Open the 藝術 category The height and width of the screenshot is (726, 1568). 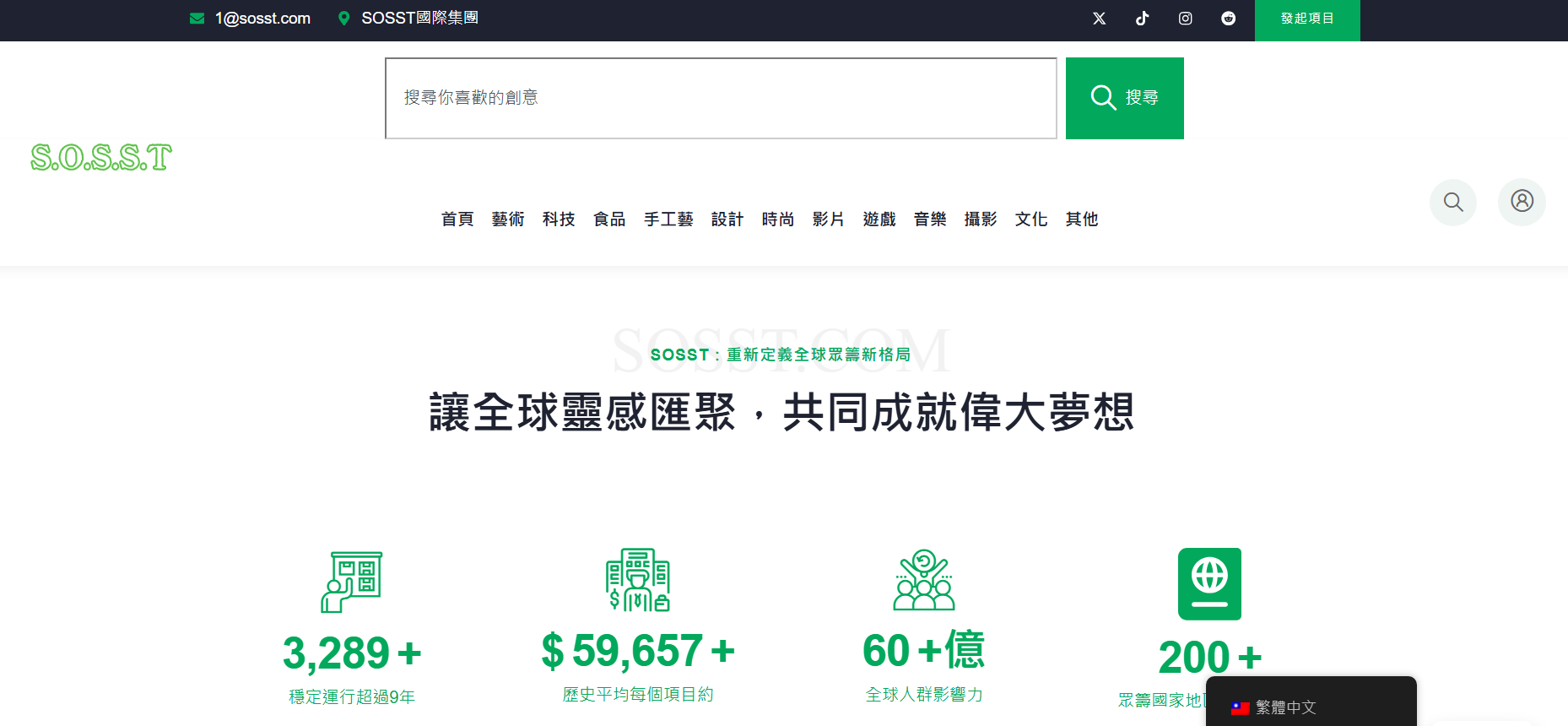[x=508, y=219]
